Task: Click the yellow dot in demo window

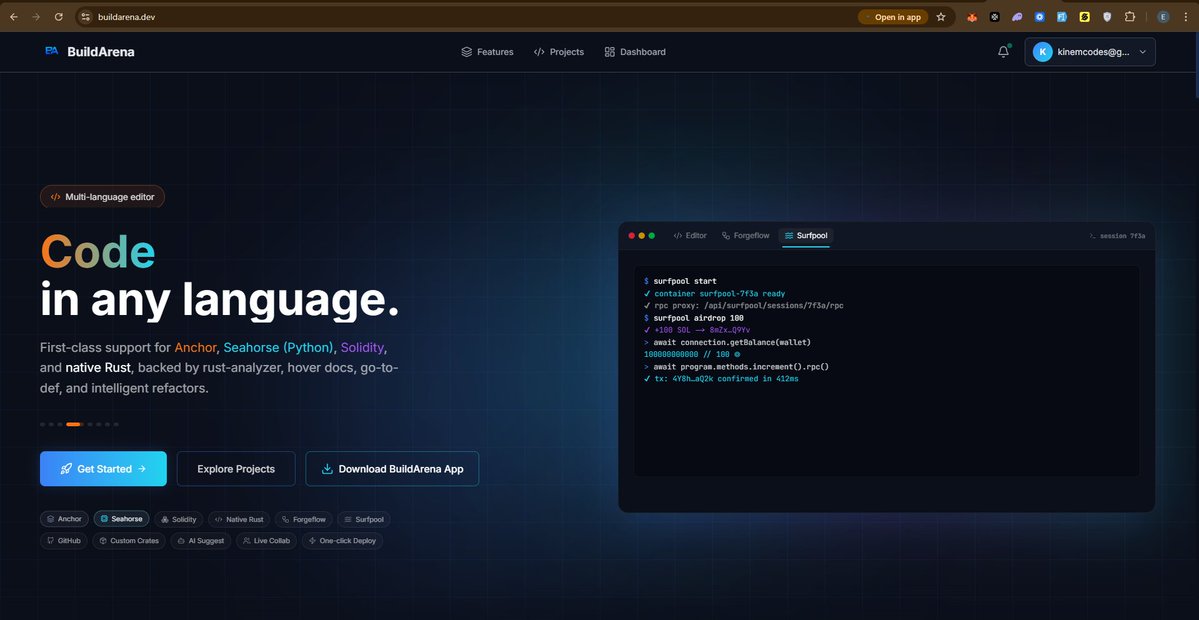Action: (x=642, y=235)
